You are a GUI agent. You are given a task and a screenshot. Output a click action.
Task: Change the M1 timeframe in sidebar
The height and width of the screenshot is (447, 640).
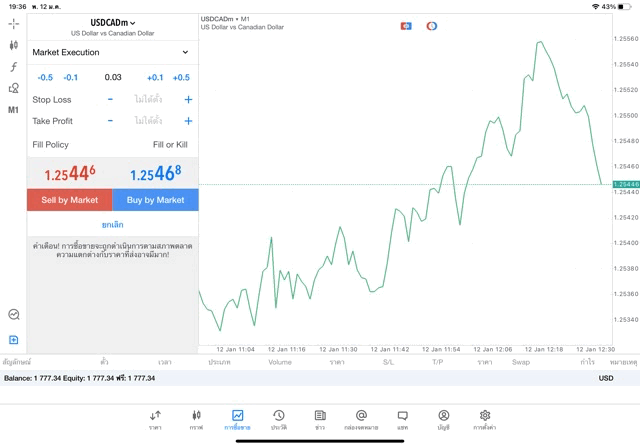click(x=14, y=110)
